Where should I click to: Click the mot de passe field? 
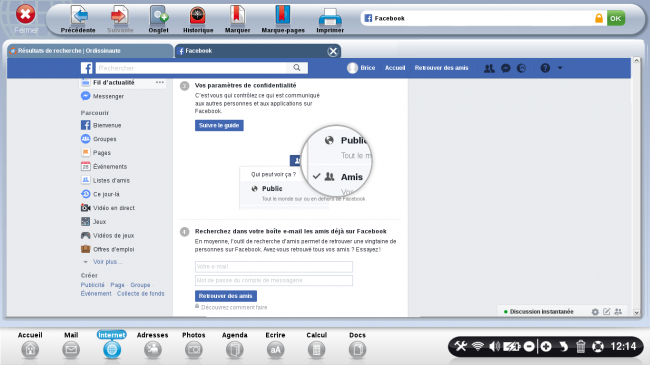coord(274,280)
